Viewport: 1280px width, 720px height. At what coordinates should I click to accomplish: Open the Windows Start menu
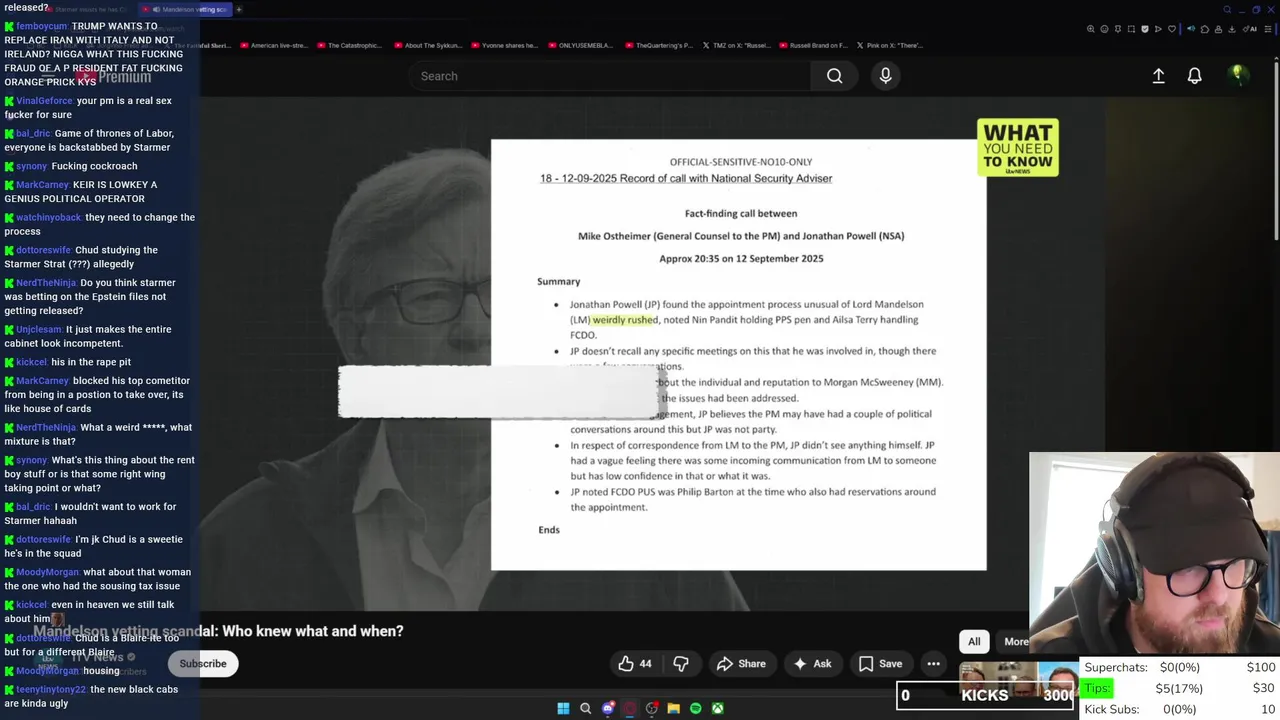click(563, 708)
